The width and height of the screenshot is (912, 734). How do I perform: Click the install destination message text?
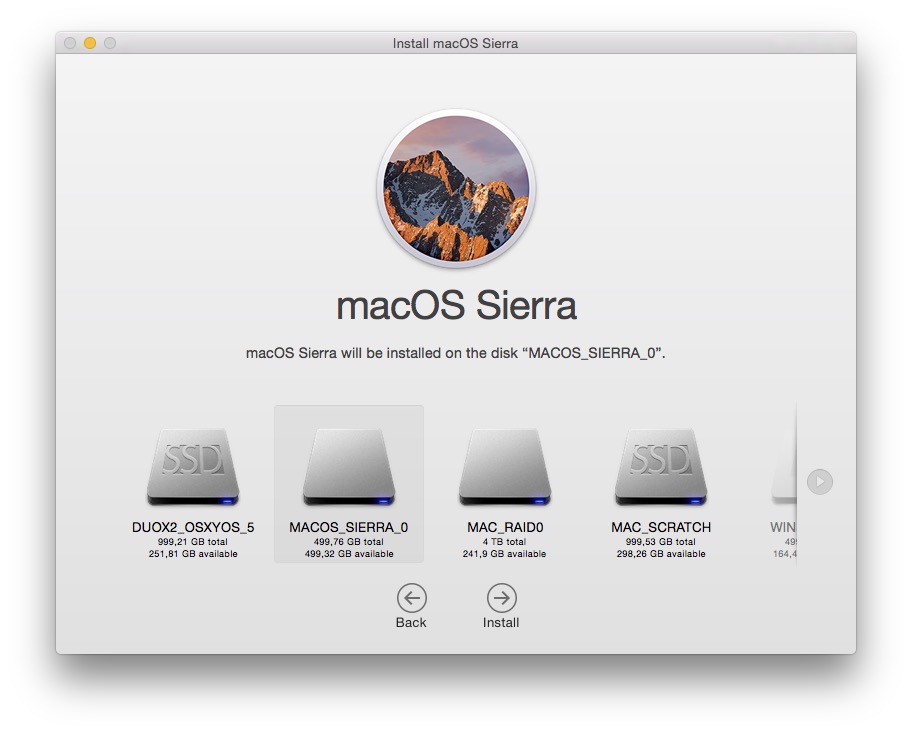click(x=455, y=353)
